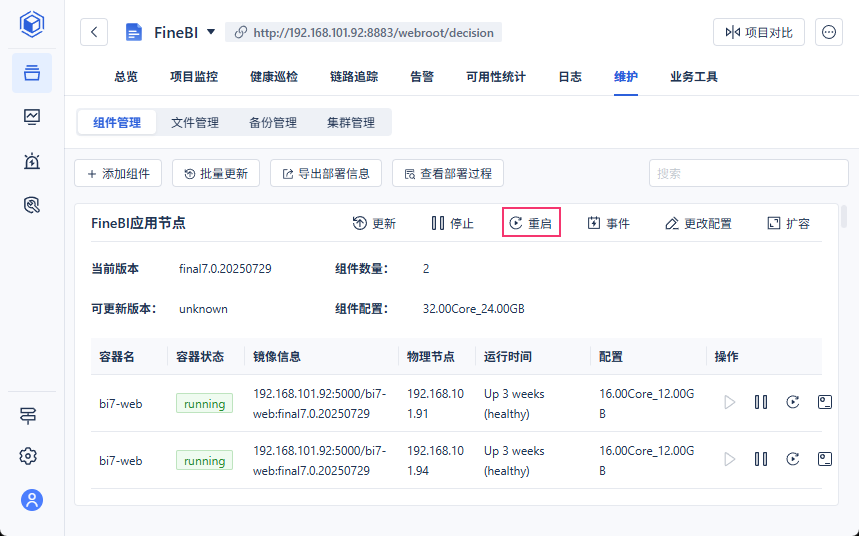Switch to the 可用性统计 tab
Image resolution: width=859 pixels, height=536 pixels.
pyautogui.click(x=496, y=77)
